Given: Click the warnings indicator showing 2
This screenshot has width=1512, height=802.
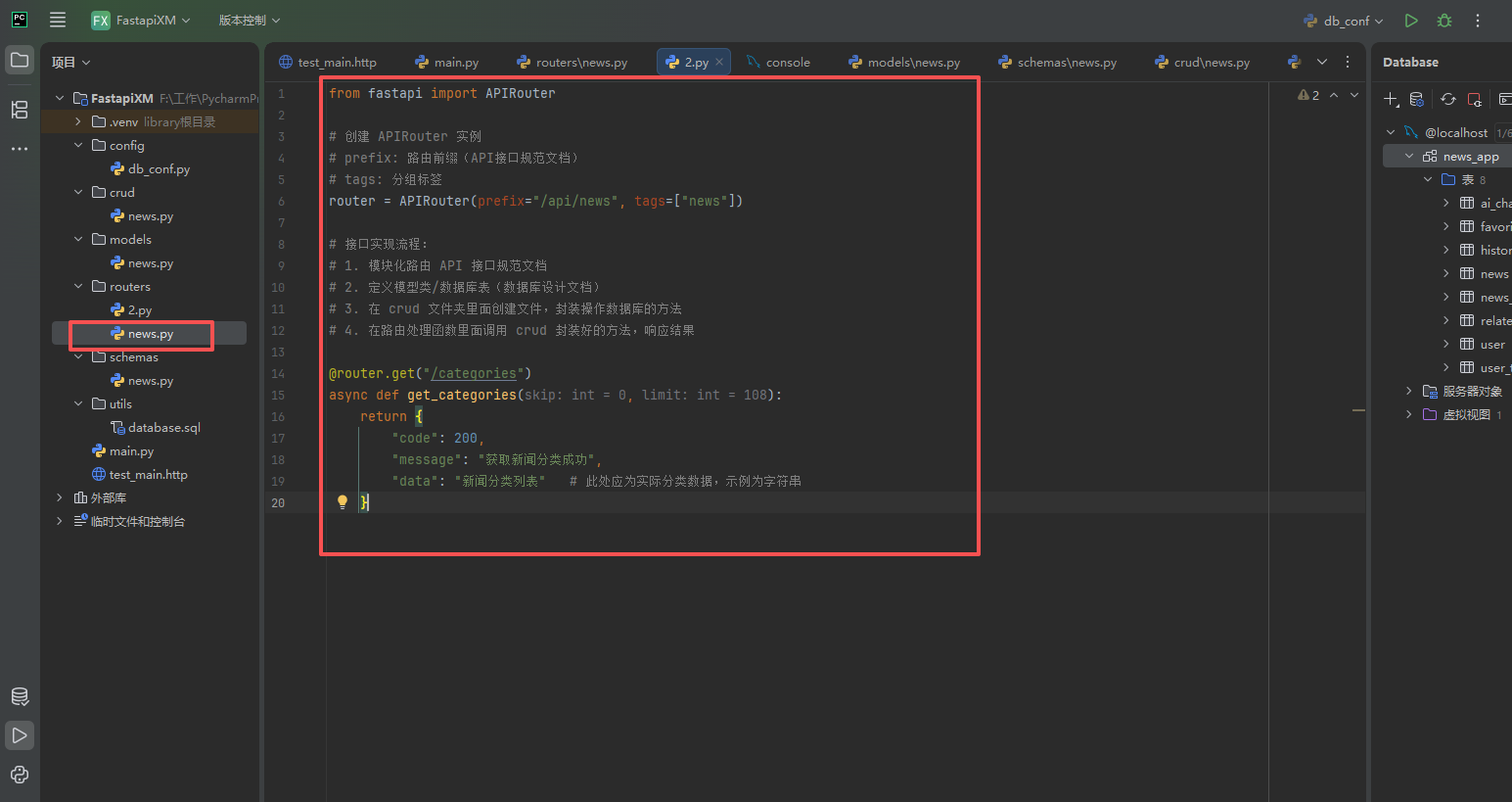Looking at the screenshot, I should coord(1308,95).
